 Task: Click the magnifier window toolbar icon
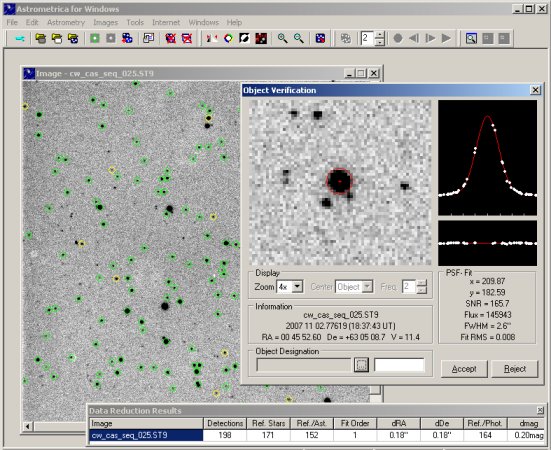coord(471,38)
